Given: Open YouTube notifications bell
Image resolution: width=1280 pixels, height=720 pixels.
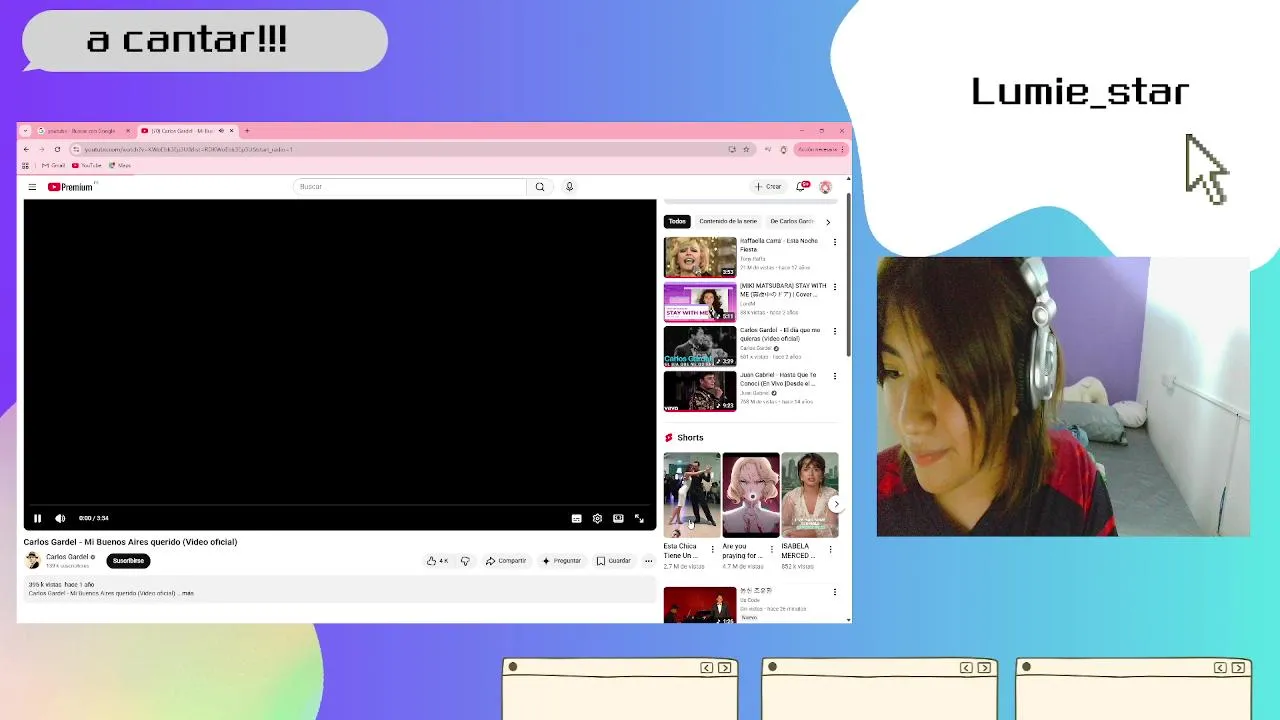Looking at the screenshot, I should pos(801,187).
